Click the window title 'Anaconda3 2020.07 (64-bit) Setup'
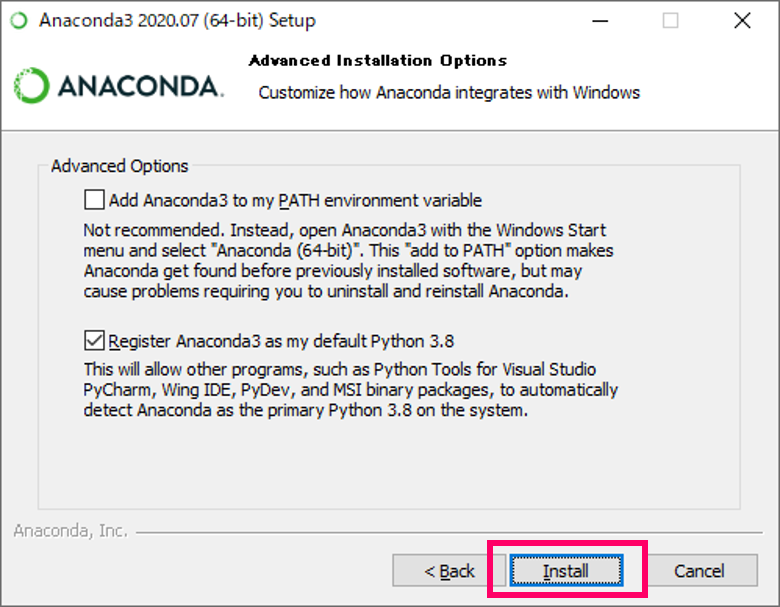The width and height of the screenshot is (780, 607). tap(177, 20)
